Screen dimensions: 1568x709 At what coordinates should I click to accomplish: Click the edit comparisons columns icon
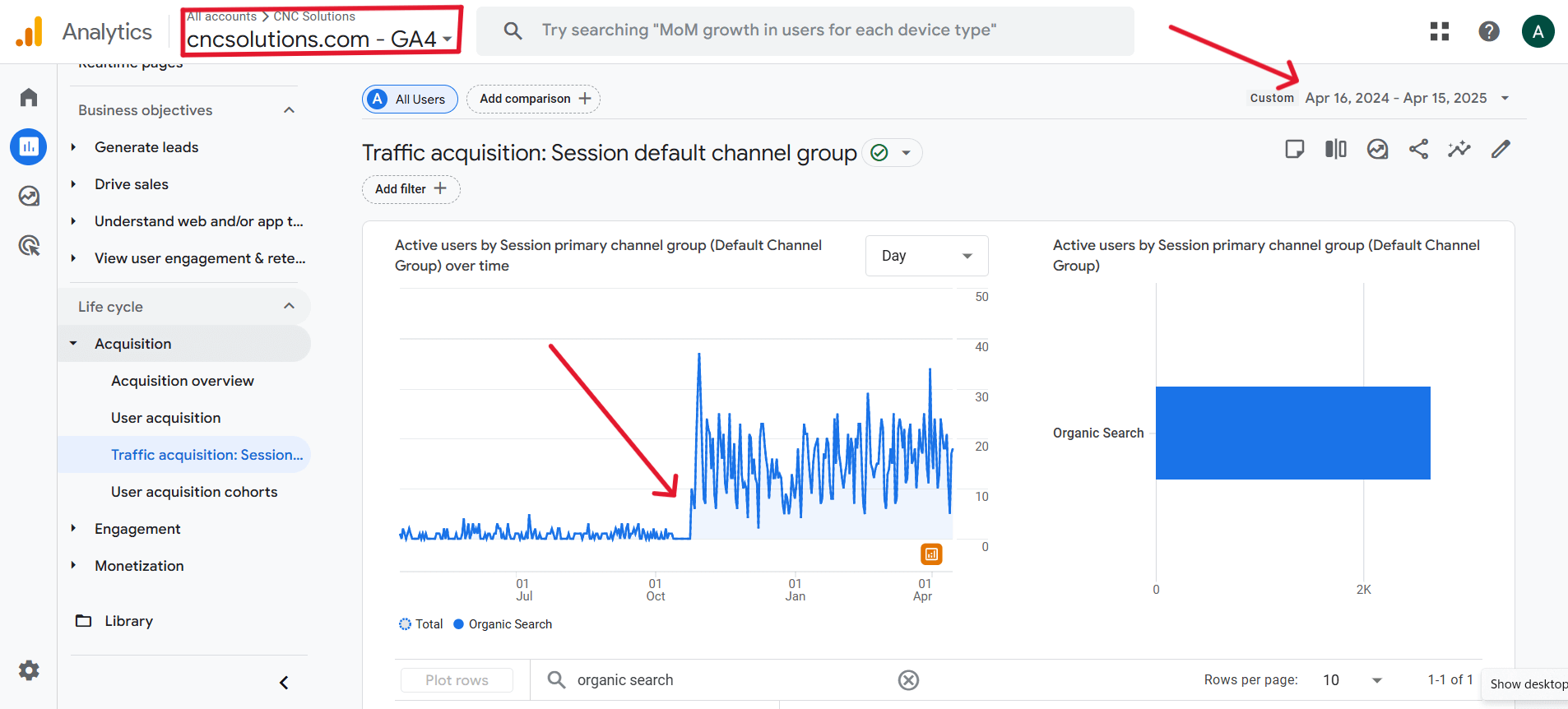pyautogui.click(x=1336, y=149)
